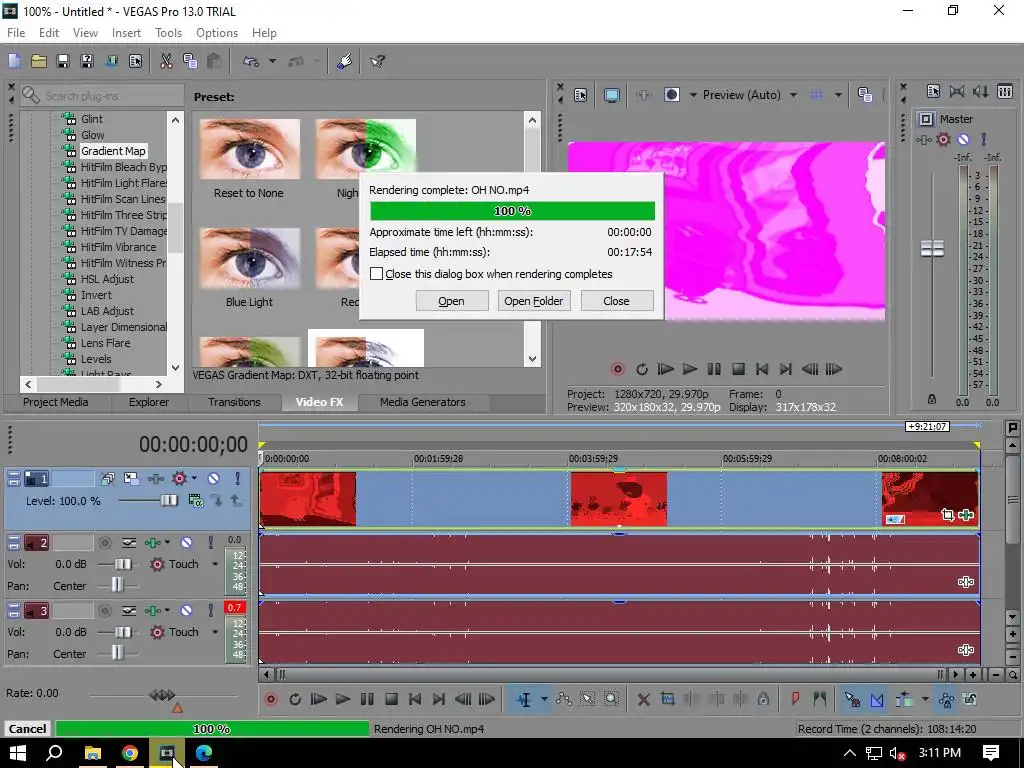Click Open in rendering dialog

point(451,301)
